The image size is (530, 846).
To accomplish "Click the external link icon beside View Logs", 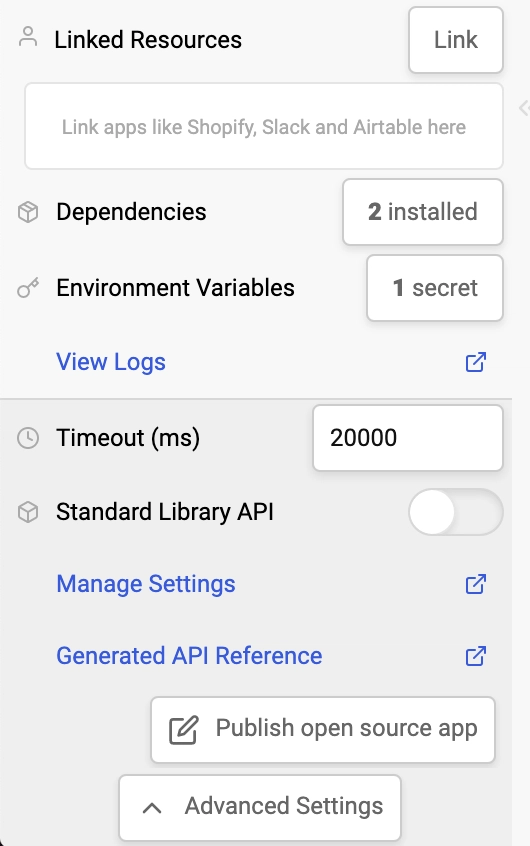I will (475, 362).
